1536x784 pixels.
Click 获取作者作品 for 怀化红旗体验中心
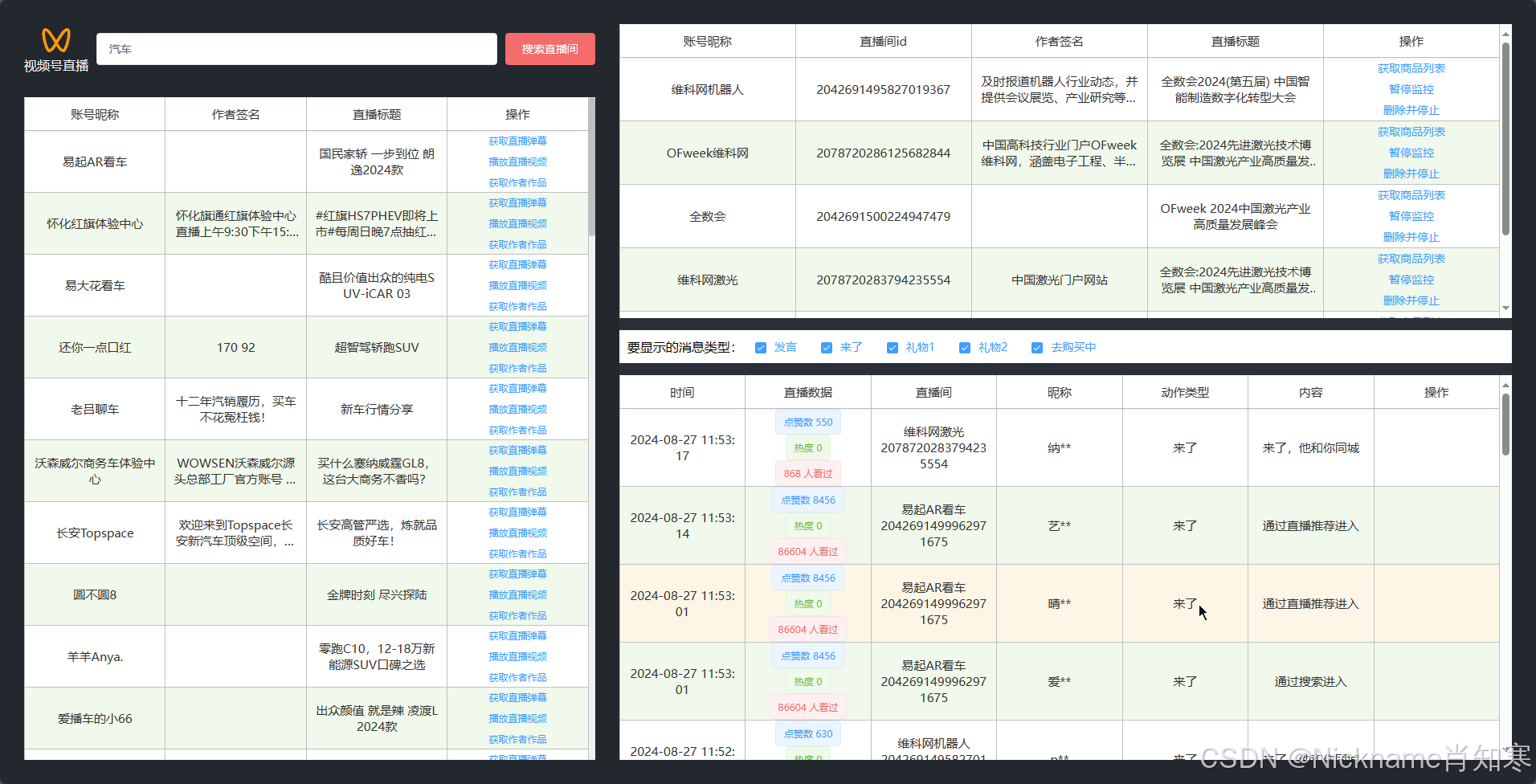pos(517,244)
